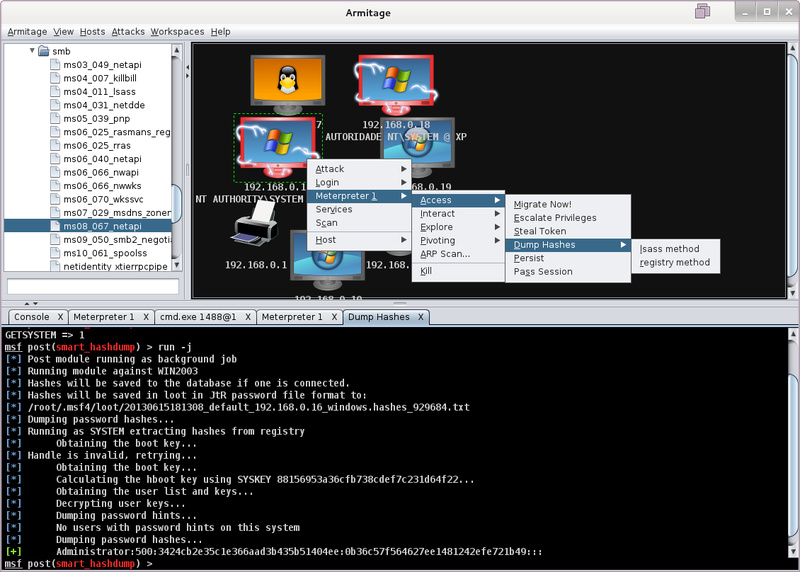Click the target graph scroll down arrow
The image size is (800, 572).
[792, 293]
